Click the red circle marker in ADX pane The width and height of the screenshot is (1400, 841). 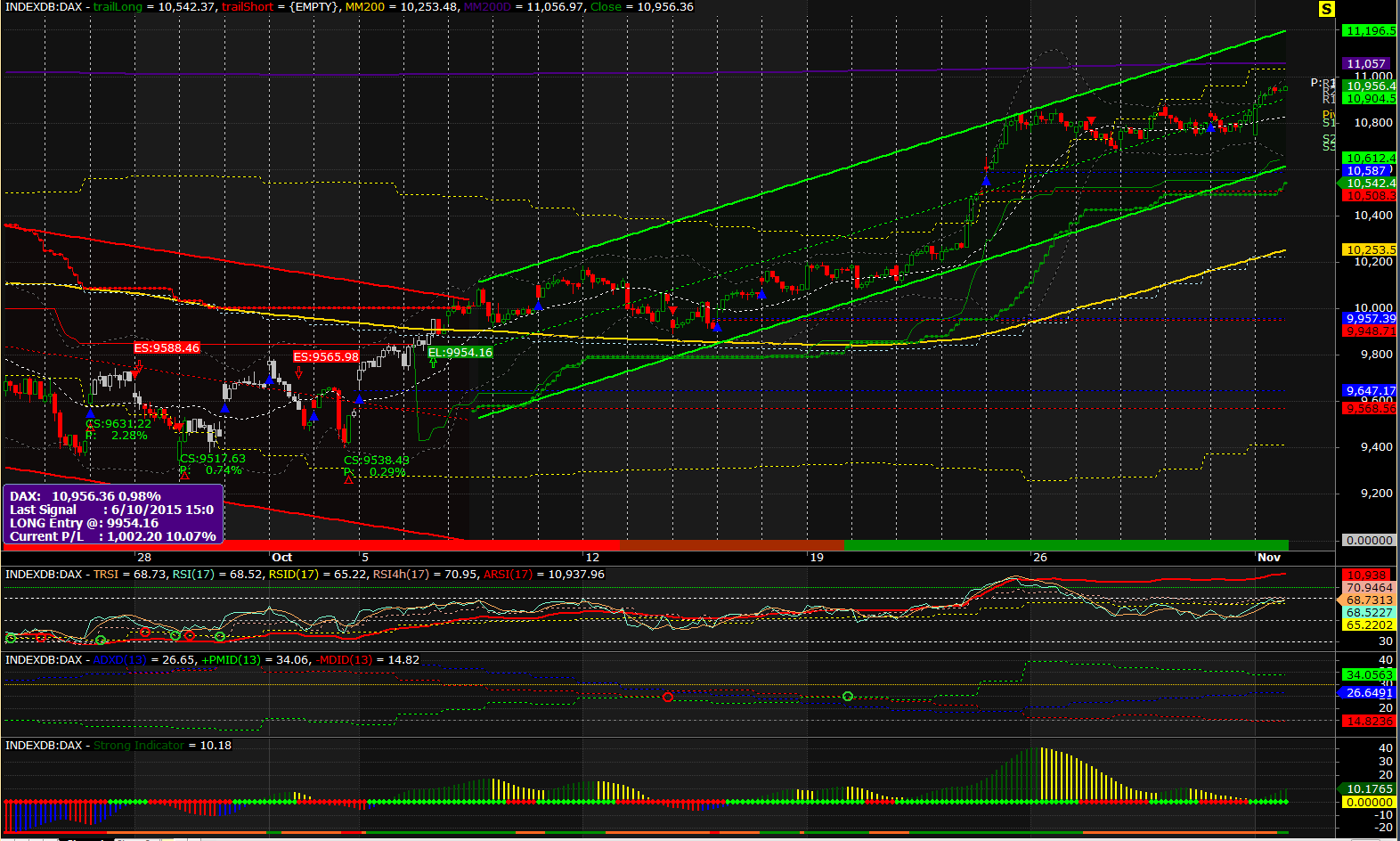668,697
